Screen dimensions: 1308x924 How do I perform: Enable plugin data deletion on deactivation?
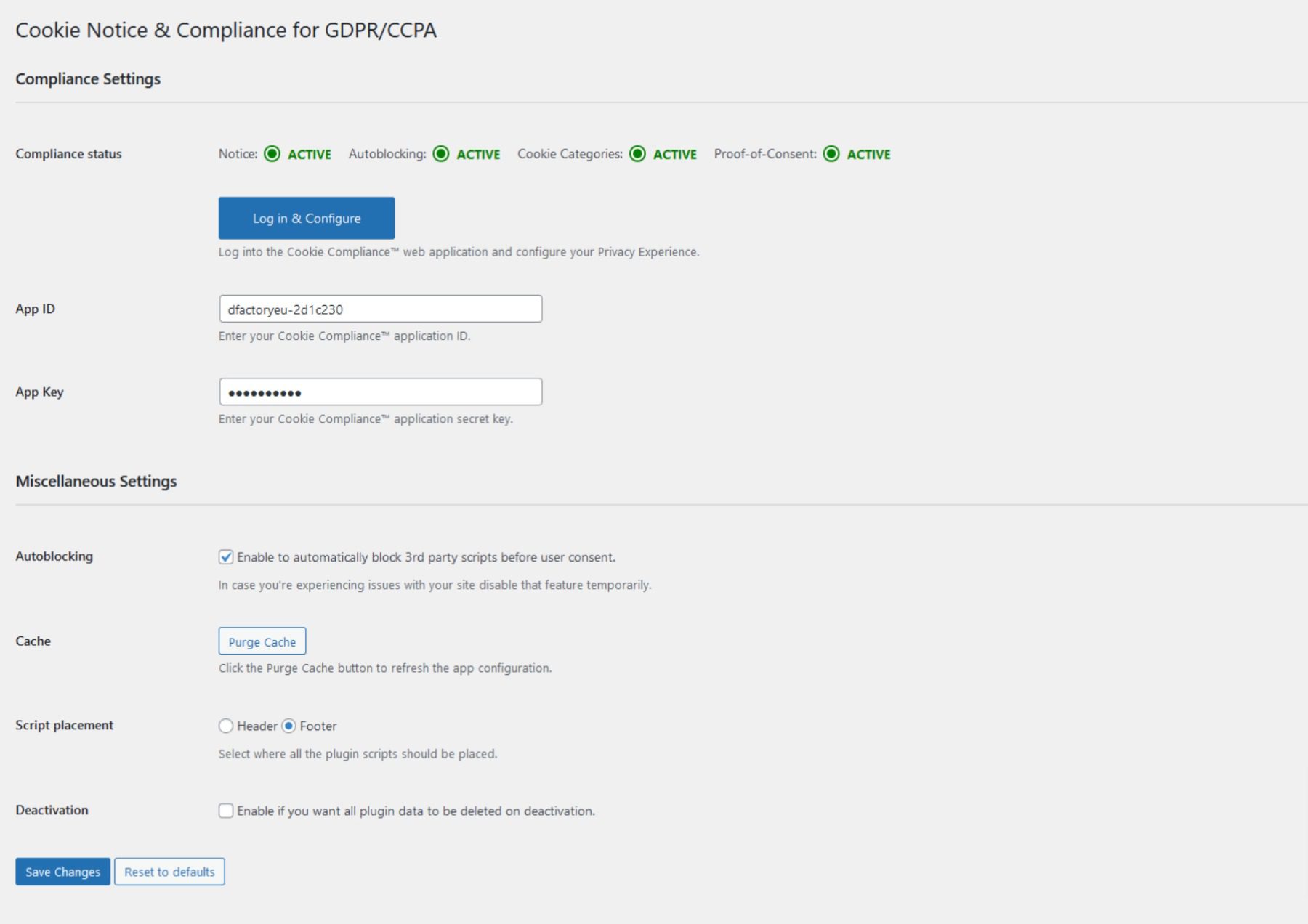(226, 809)
